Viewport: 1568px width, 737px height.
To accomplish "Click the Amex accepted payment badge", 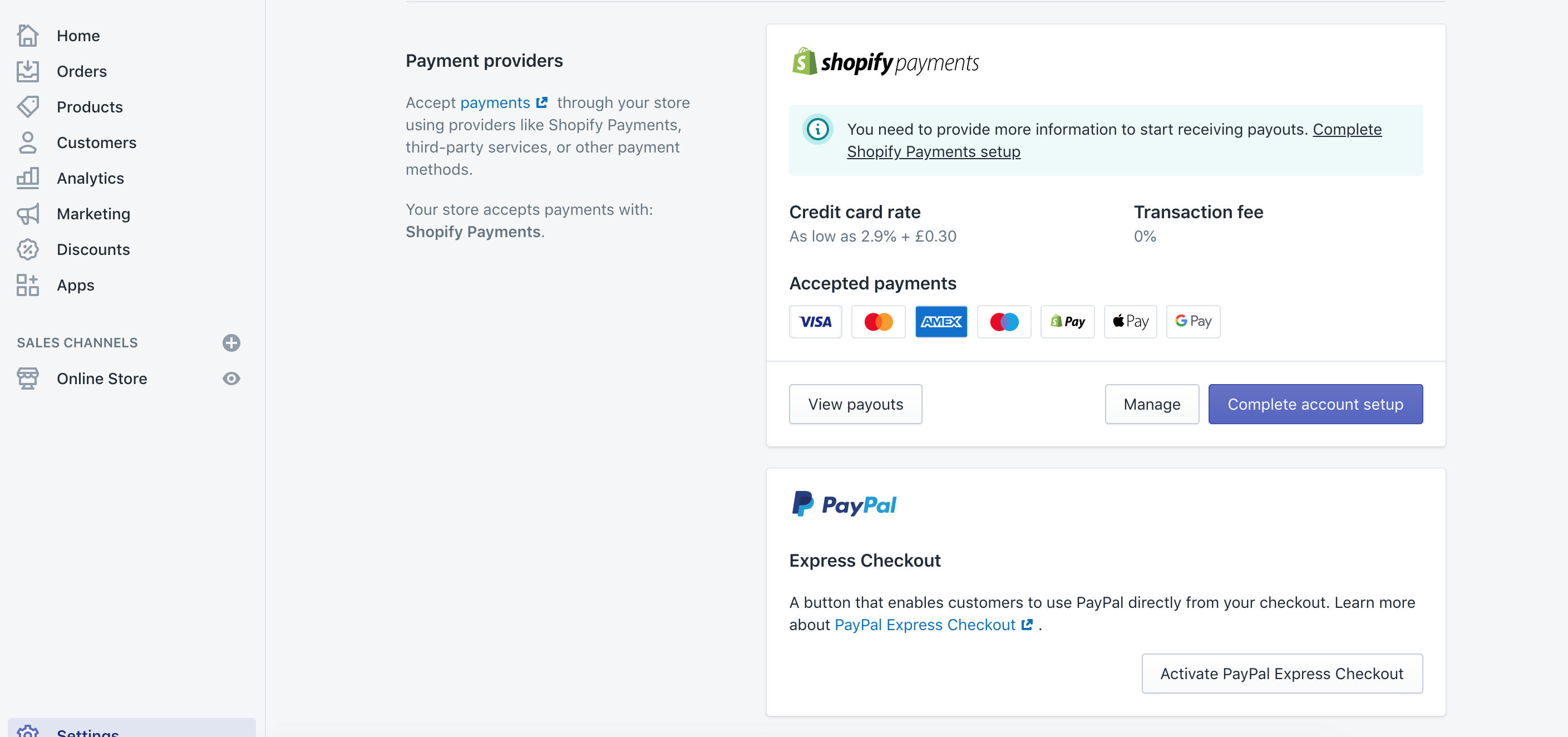I will click(941, 322).
